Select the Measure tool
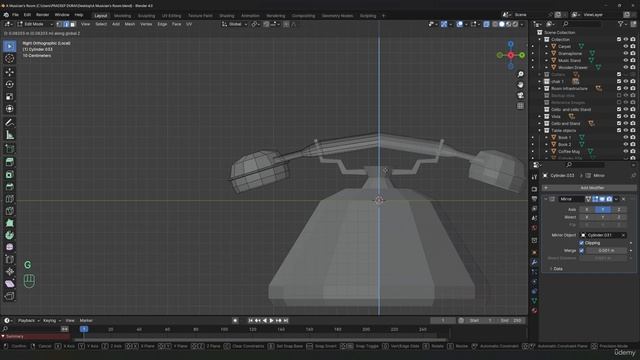The width and height of the screenshot is (640, 360). (9, 135)
